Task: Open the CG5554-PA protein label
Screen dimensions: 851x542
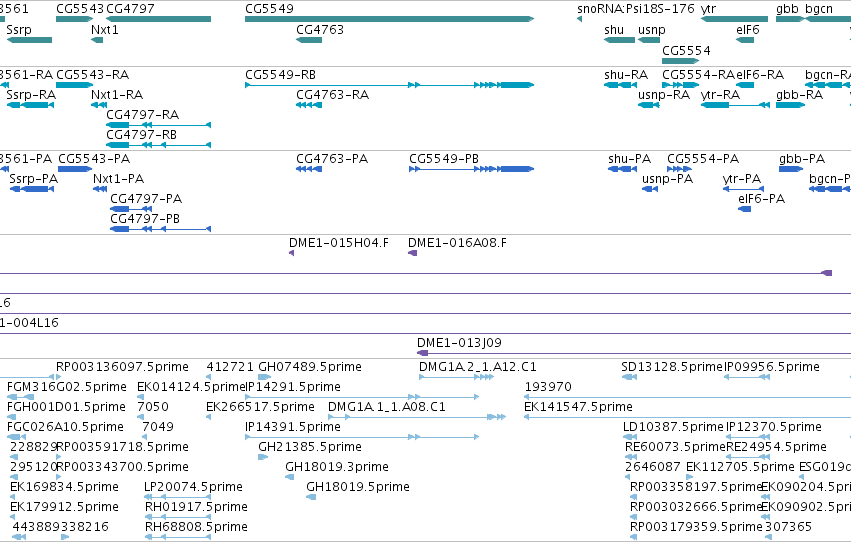Action: point(703,158)
